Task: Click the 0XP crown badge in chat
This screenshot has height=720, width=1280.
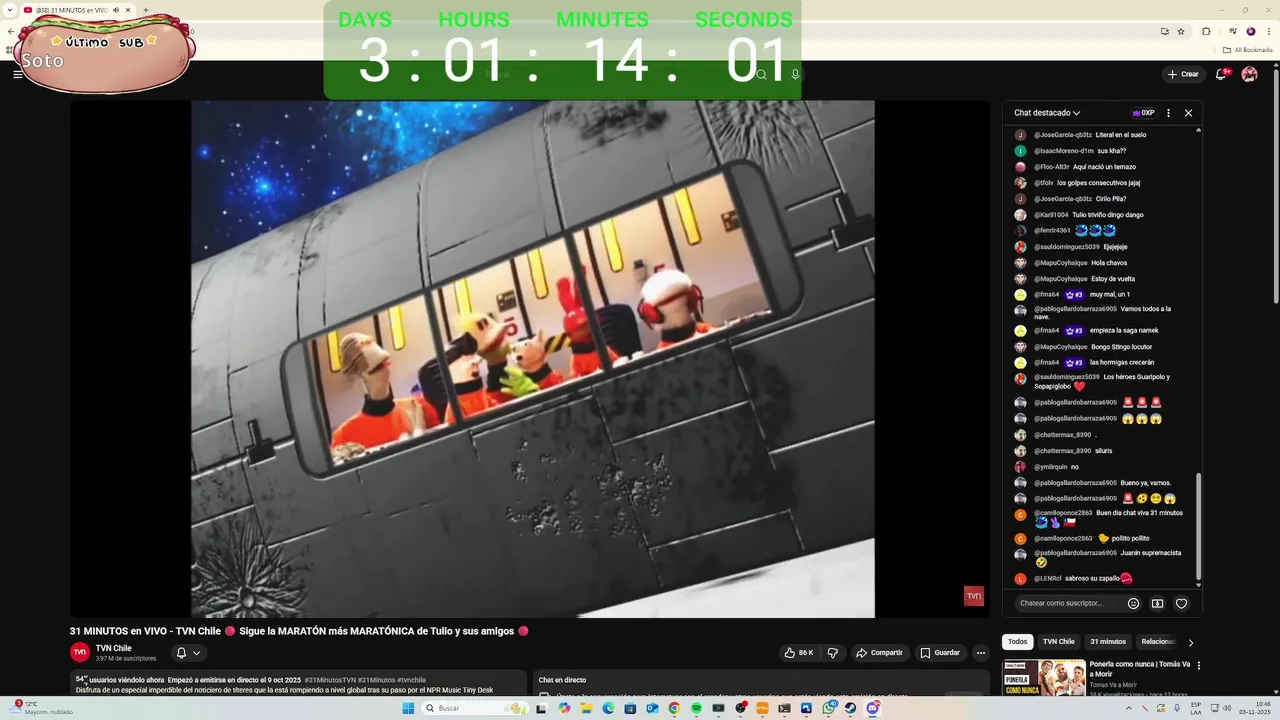Action: [x=1143, y=113]
